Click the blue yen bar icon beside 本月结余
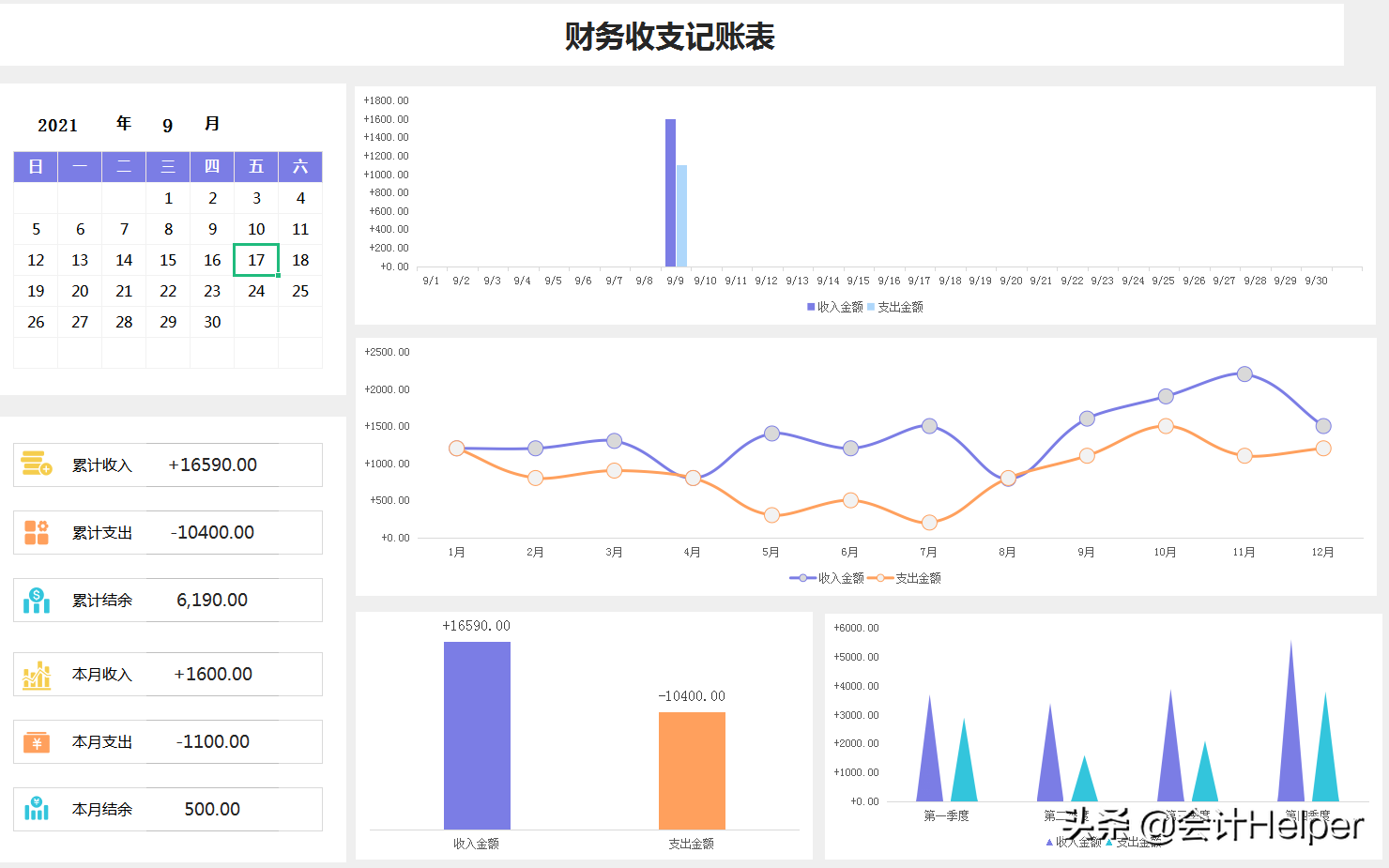Screen dimensions: 1389x868 (35, 809)
